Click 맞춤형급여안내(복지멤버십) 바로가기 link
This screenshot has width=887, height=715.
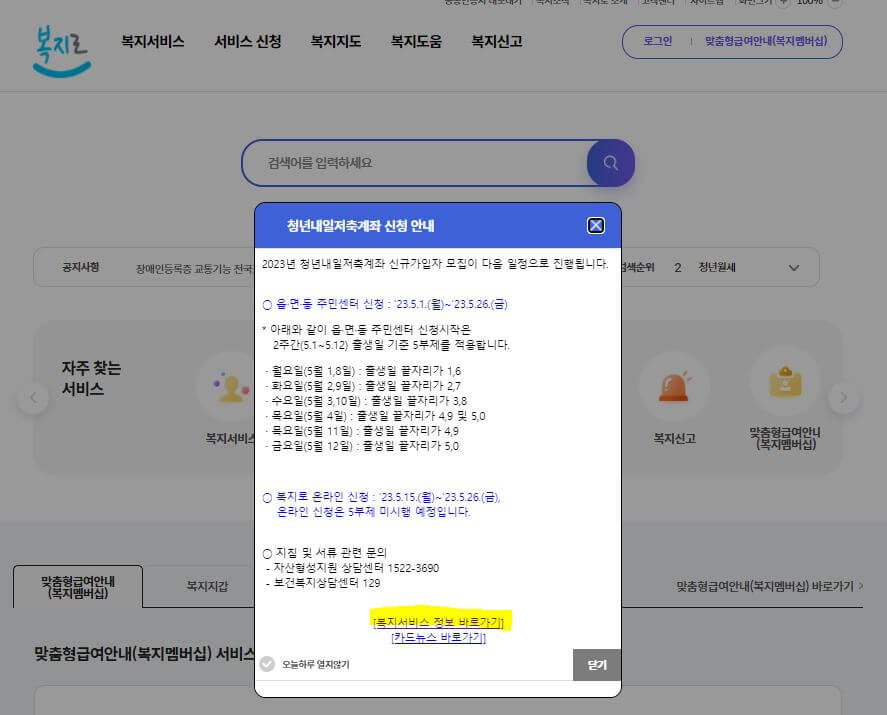point(770,586)
